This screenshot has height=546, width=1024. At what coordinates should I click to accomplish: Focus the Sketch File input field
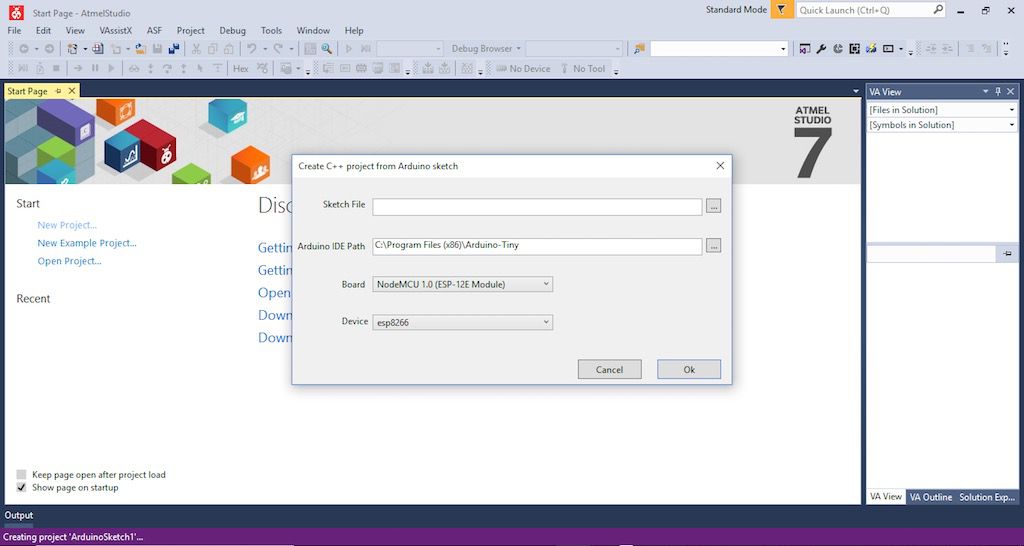pos(537,206)
